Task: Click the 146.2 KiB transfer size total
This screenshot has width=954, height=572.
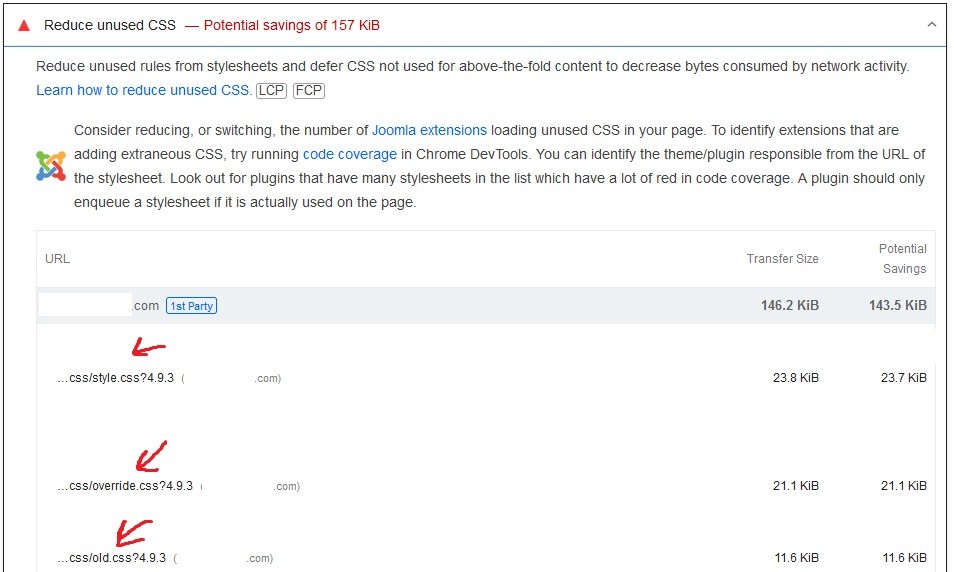Action: (x=789, y=306)
